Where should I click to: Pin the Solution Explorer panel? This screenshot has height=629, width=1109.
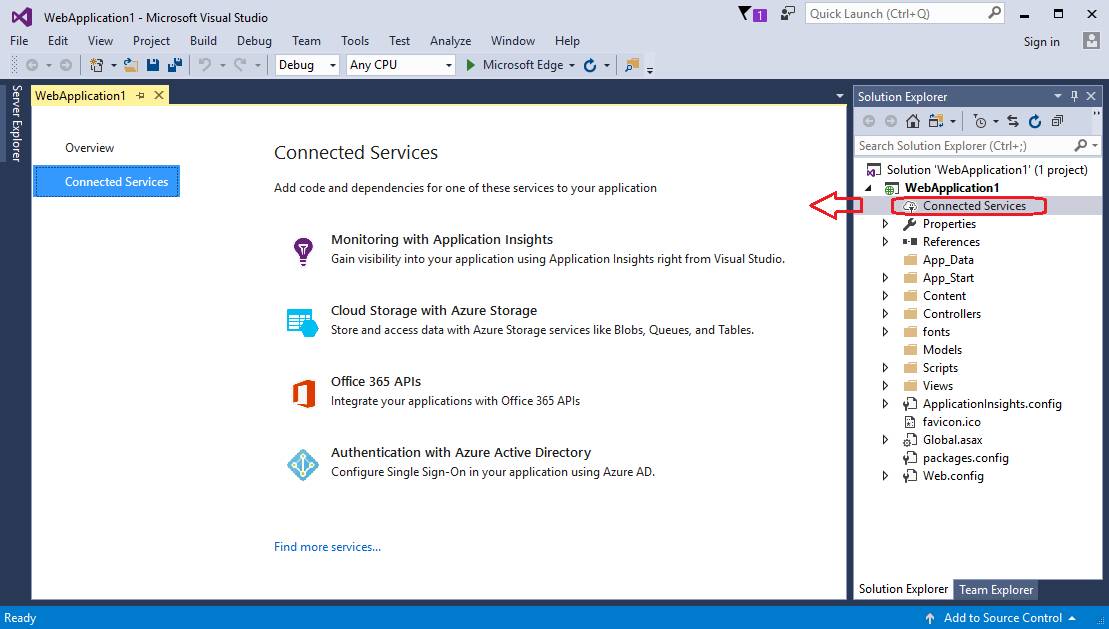(1073, 96)
